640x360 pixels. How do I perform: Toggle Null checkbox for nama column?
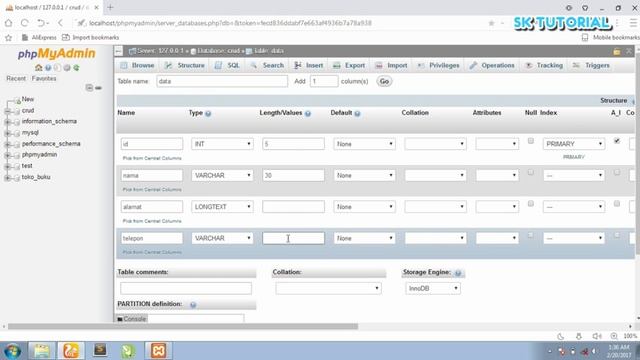tap(531, 172)
